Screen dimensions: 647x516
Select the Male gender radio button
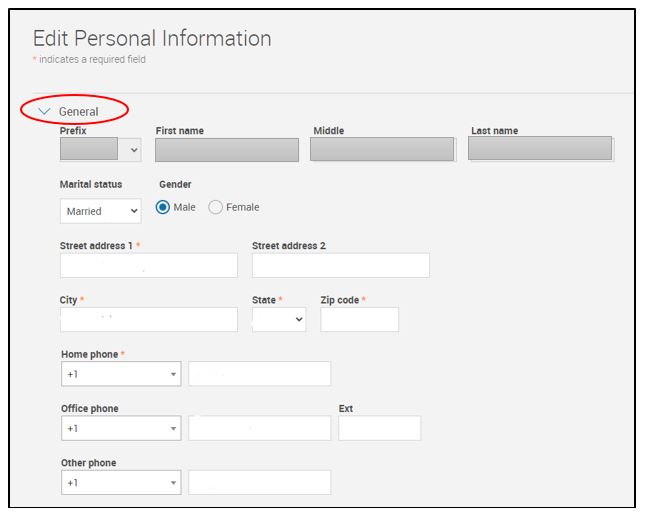click(x=163, y=207)
